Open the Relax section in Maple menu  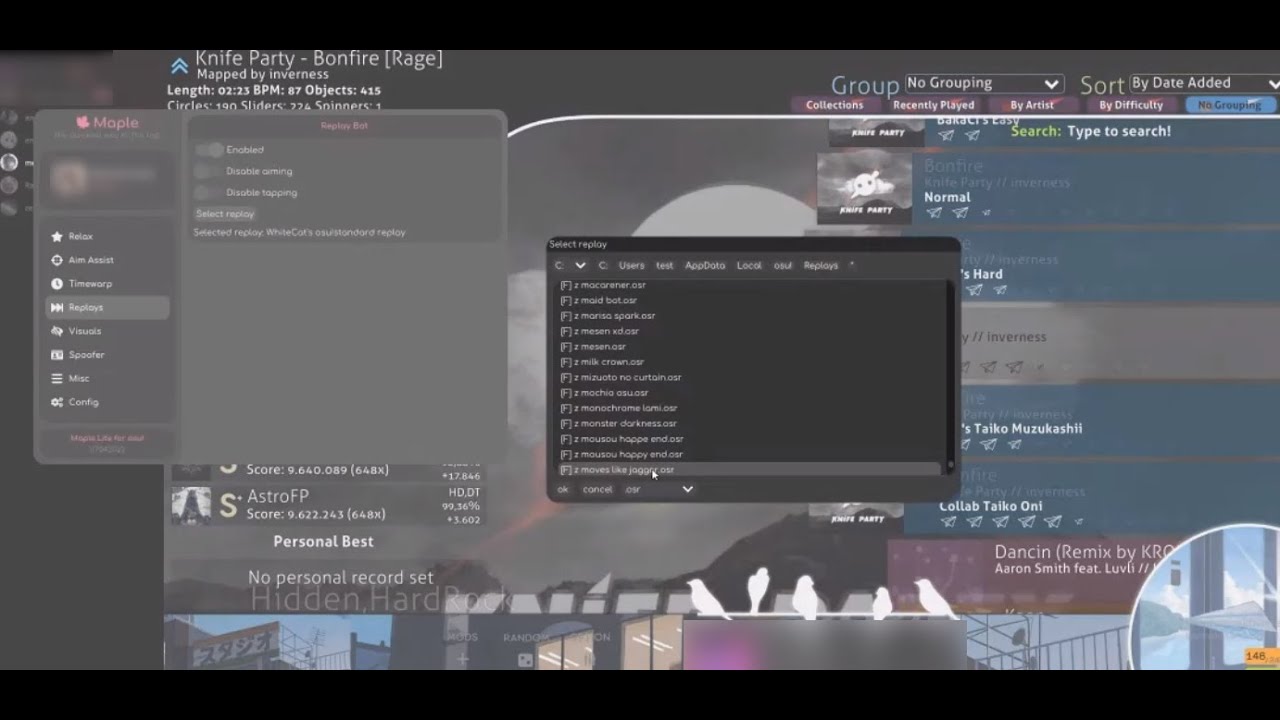click(107, 237)
